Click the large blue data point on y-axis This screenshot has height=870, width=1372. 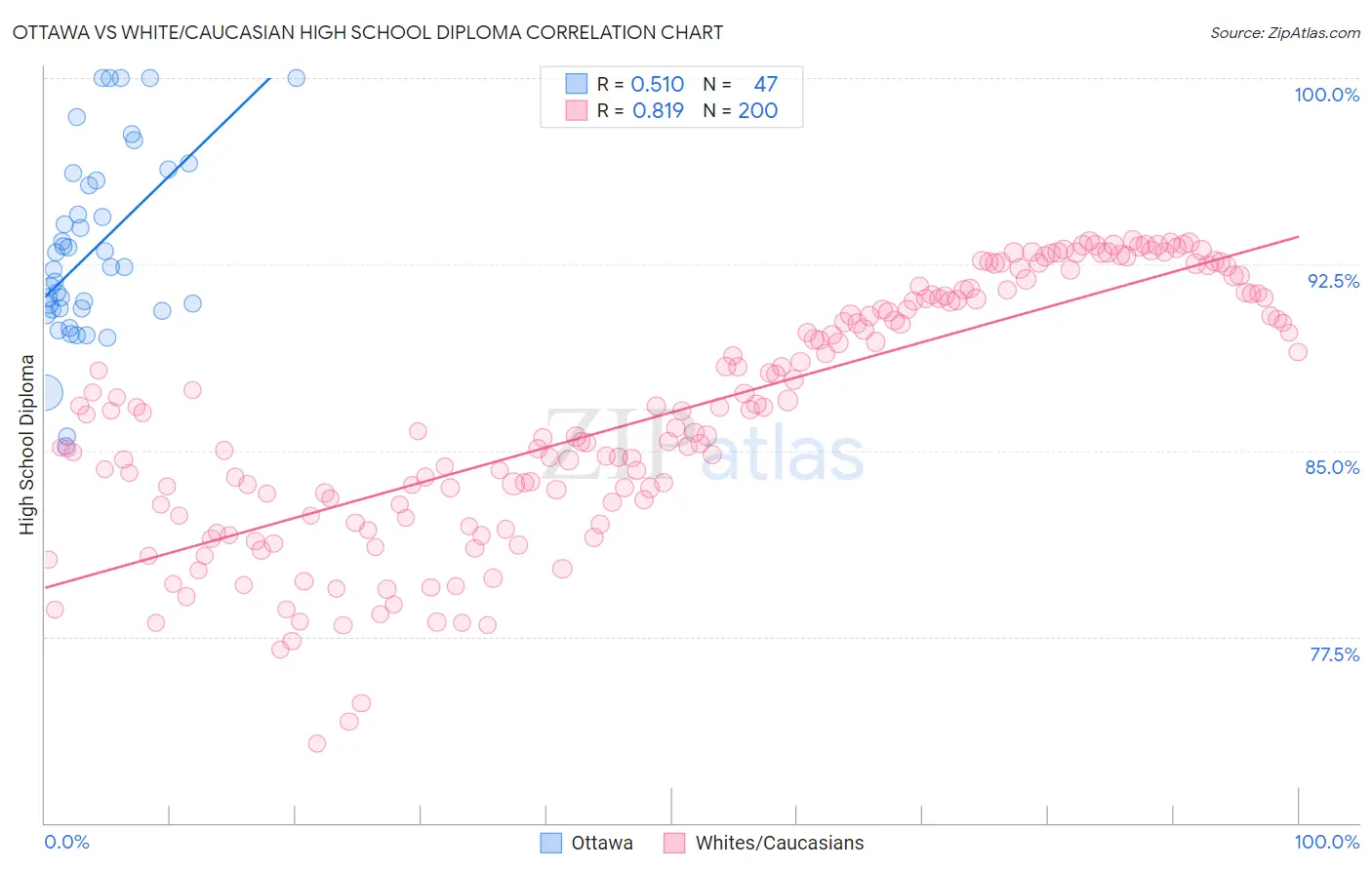(x=45, y=393)
